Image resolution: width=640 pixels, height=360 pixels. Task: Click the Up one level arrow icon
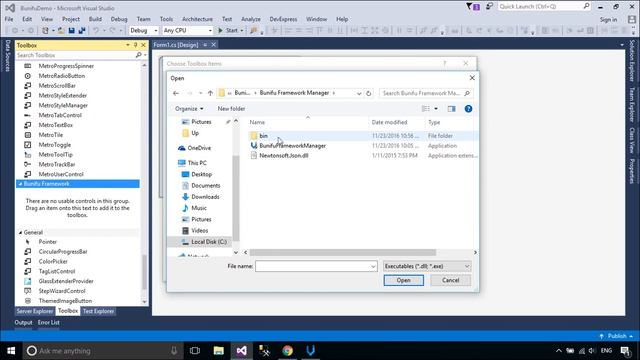pos(210,93)
